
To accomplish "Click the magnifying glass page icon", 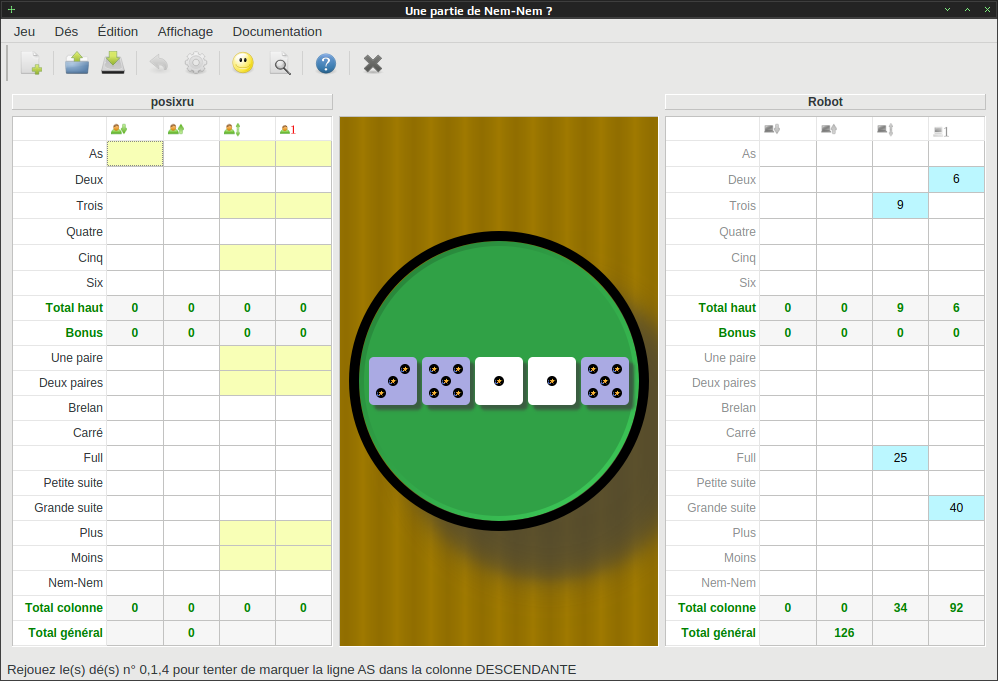I will (x=280, y=64).
